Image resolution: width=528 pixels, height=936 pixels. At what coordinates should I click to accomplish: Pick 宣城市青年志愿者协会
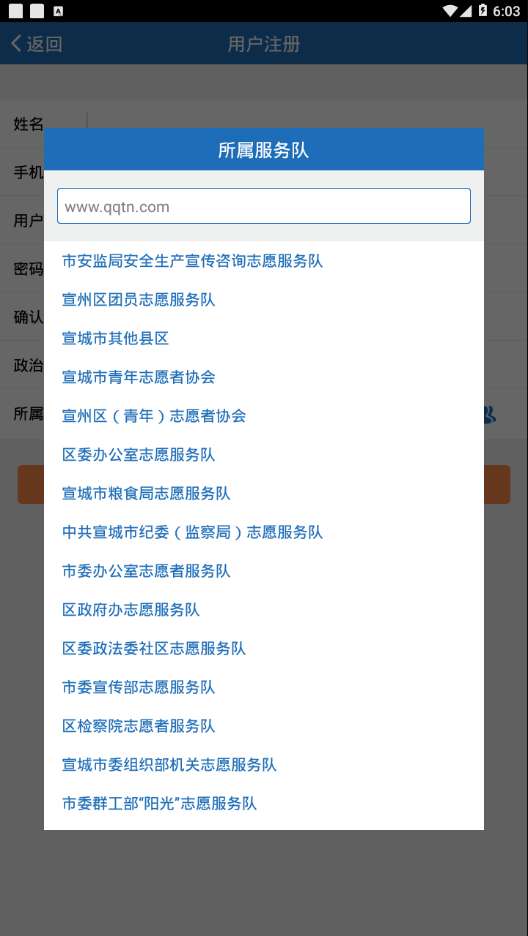tap(264, 377)
